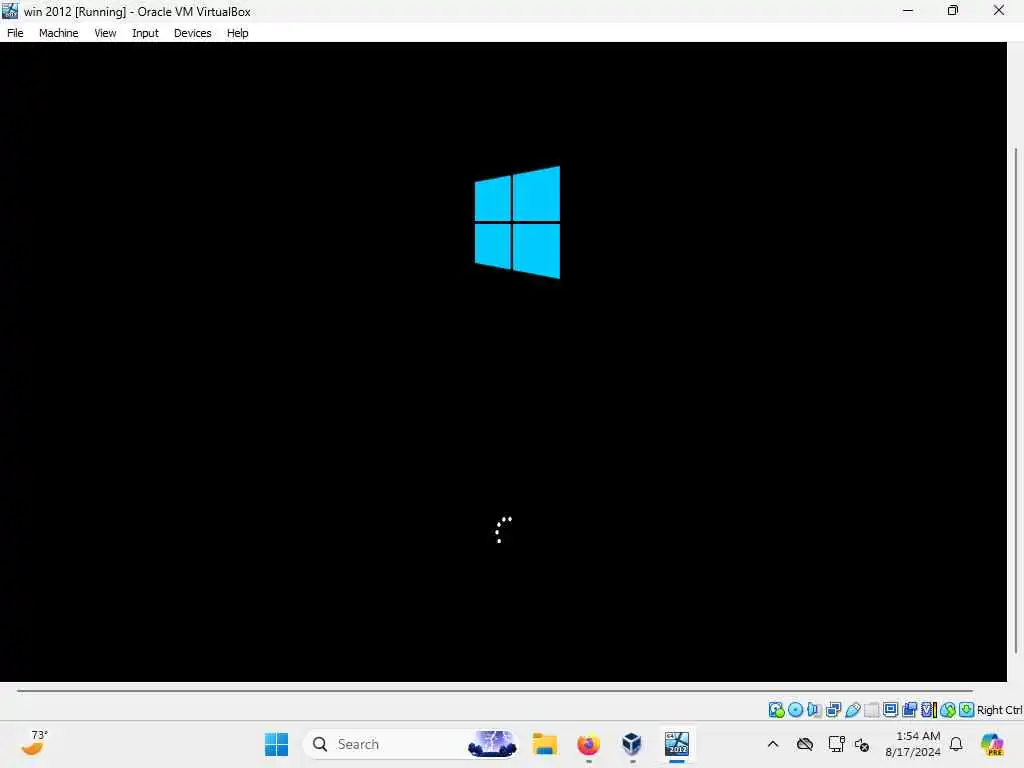This screenshot has width=1024, height=768.
Task: Click the display status icon
Action: point(890,710)
